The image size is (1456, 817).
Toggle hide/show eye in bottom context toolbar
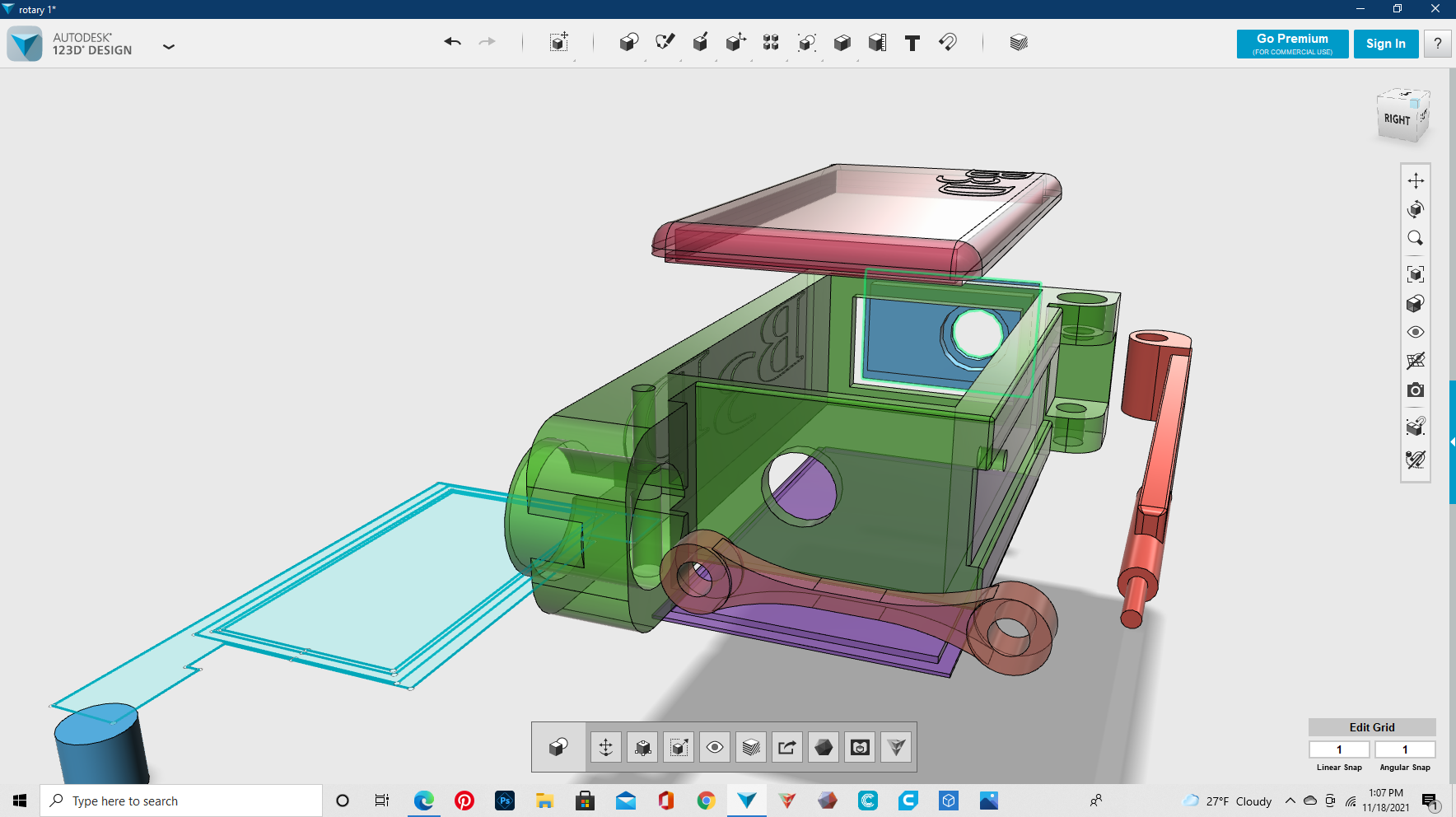coord(715,747)
